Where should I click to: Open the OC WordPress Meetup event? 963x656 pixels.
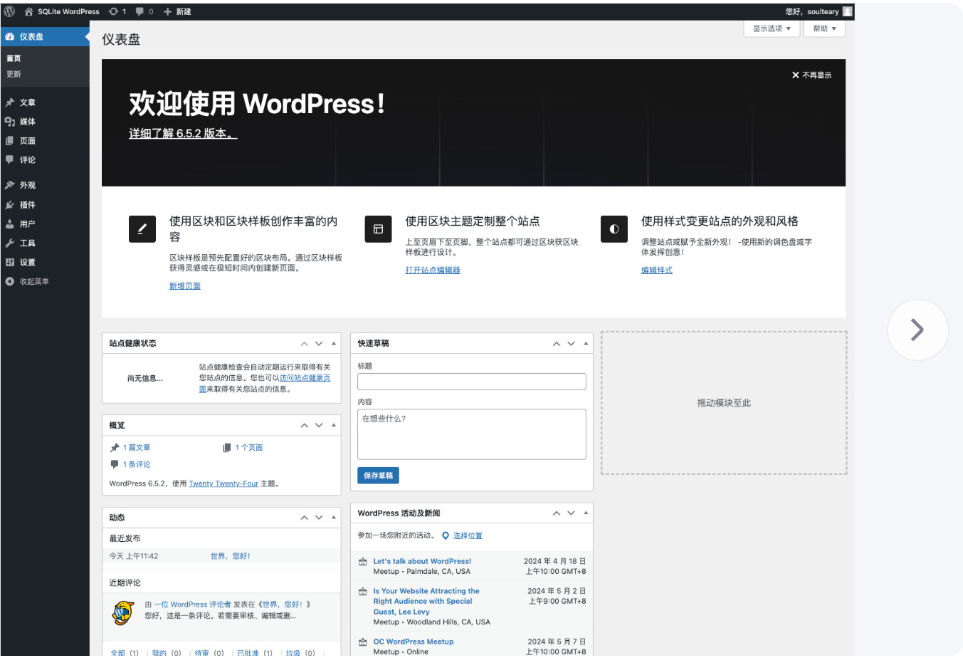[413, 641]
